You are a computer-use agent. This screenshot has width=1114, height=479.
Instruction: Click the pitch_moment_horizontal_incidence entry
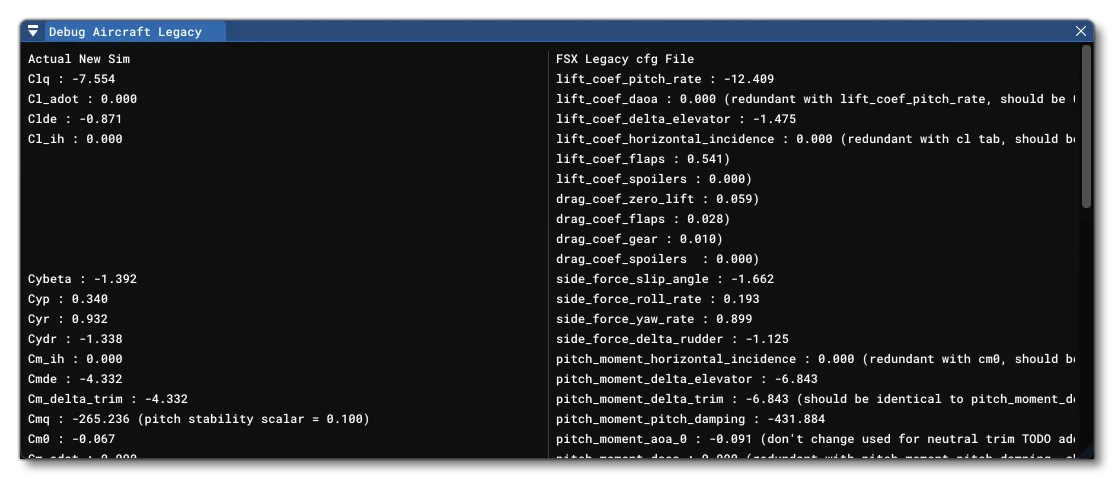point(815,359)
